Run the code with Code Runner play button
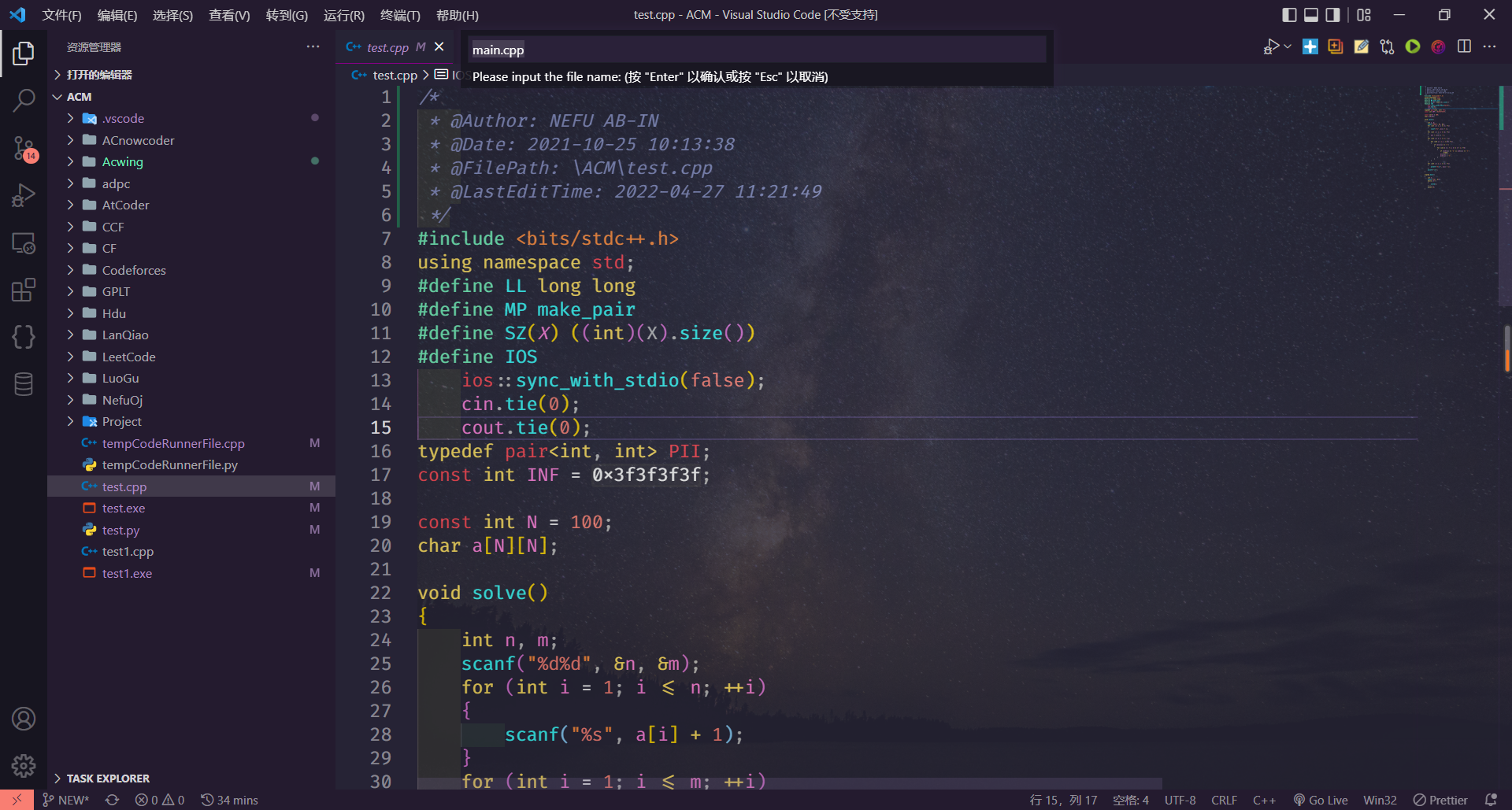 pyautogui.click(x=1412, y=46)
